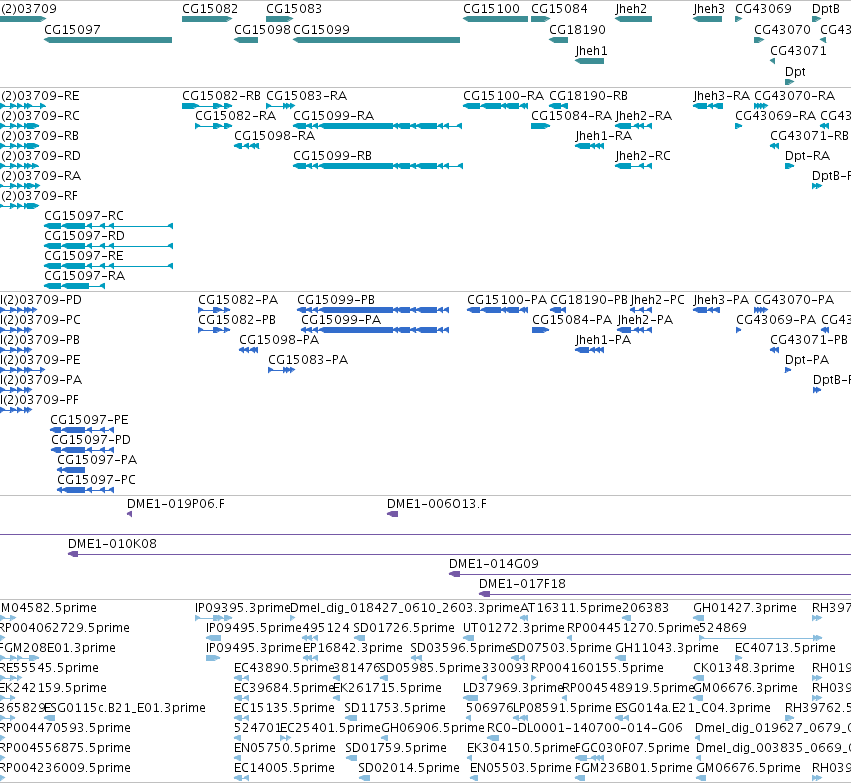This screenshot has height=783, width=851.
Task: Open protein Jheh1-PA label
Action: pyautogui.click(x=603, y=340)
